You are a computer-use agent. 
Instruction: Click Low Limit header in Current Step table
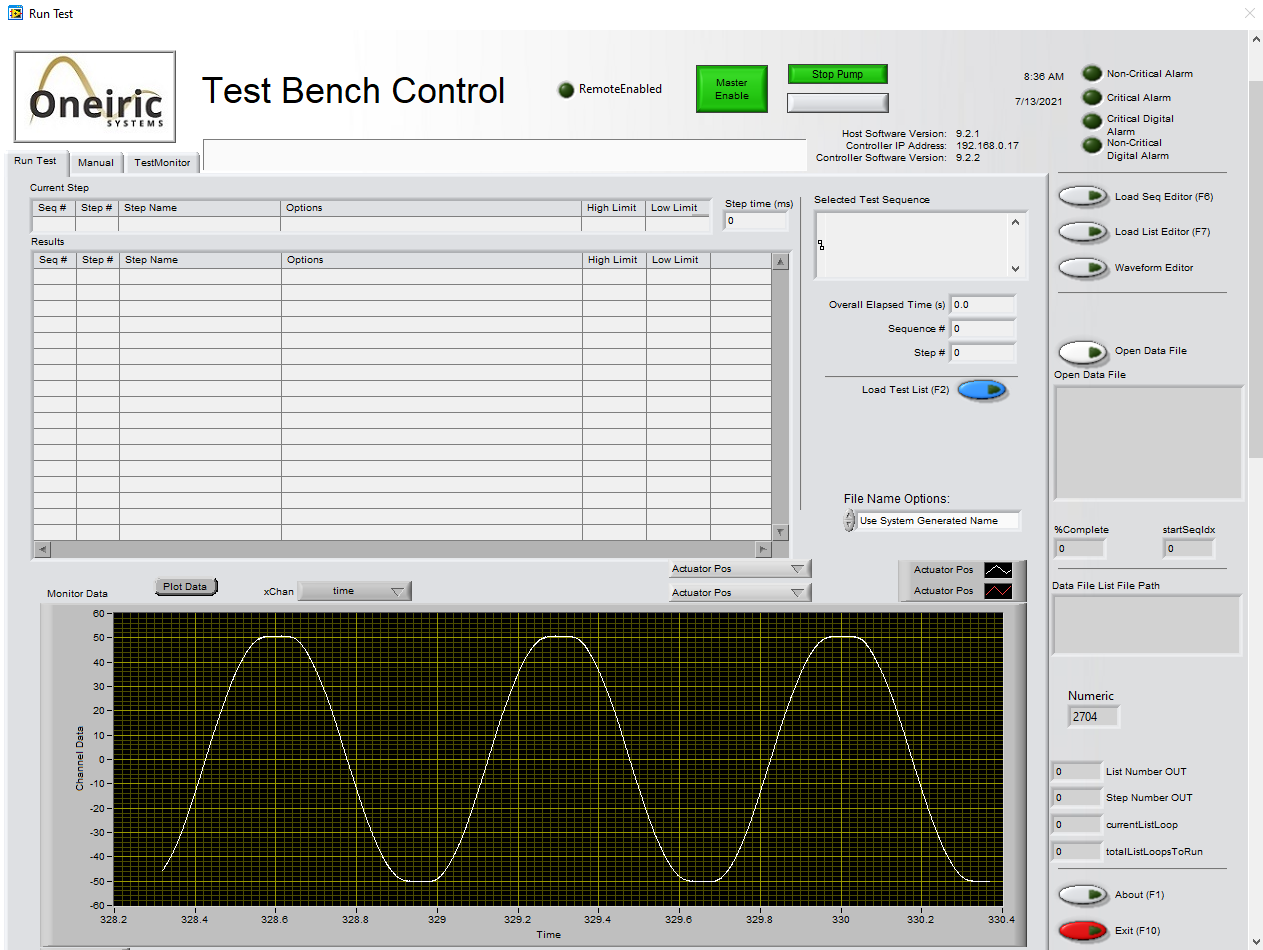point(677,208)
